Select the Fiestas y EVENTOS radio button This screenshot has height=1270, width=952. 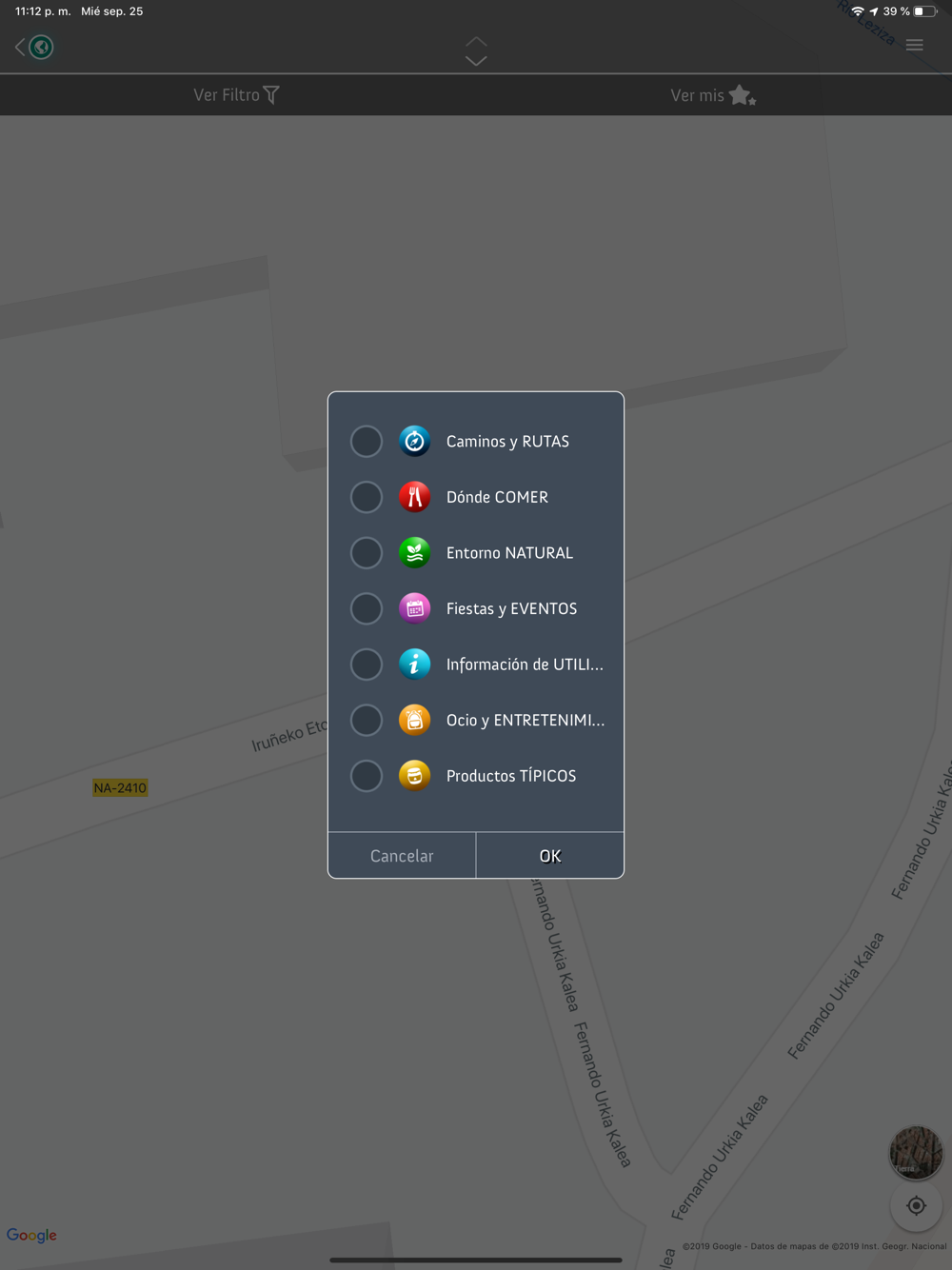366,608
